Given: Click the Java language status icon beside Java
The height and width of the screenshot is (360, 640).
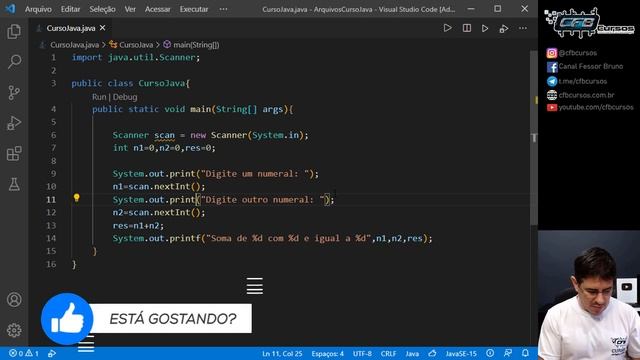Looking at the screenshot, I should pos(432,353).
